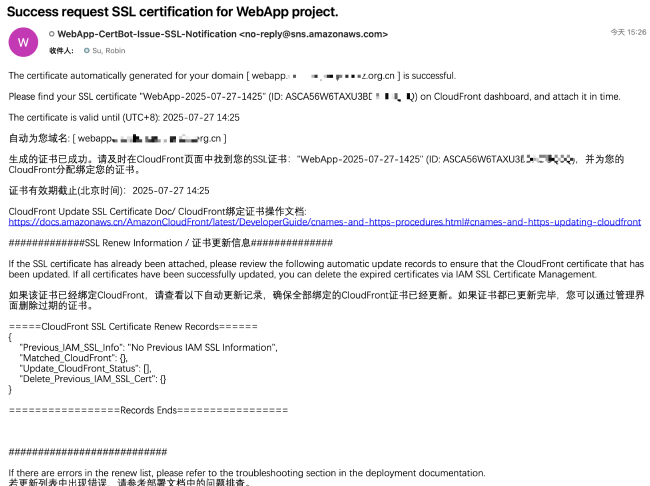650x486 pixels.
Task: Click the Records Ends separator line
Action: click(x=148, y=410)
